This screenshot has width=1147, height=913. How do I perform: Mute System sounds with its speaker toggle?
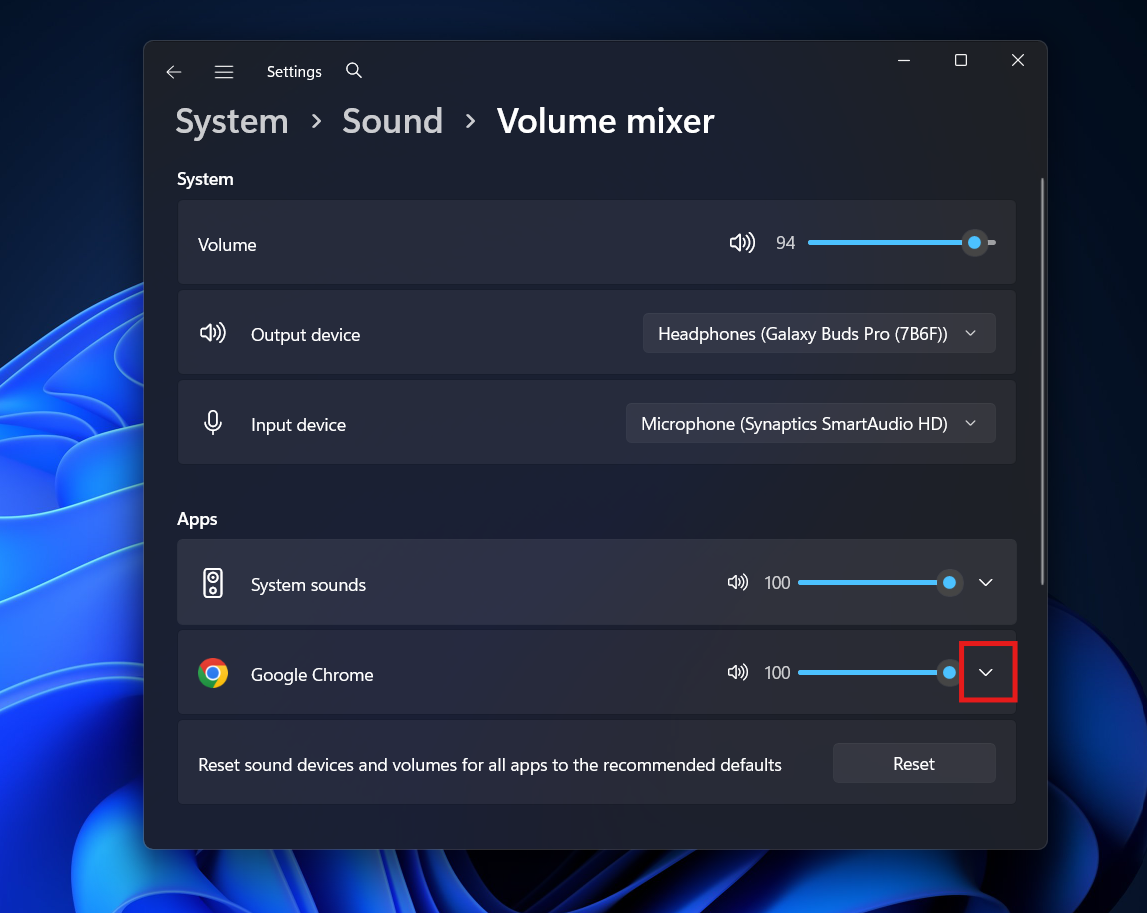click(737, 582)
